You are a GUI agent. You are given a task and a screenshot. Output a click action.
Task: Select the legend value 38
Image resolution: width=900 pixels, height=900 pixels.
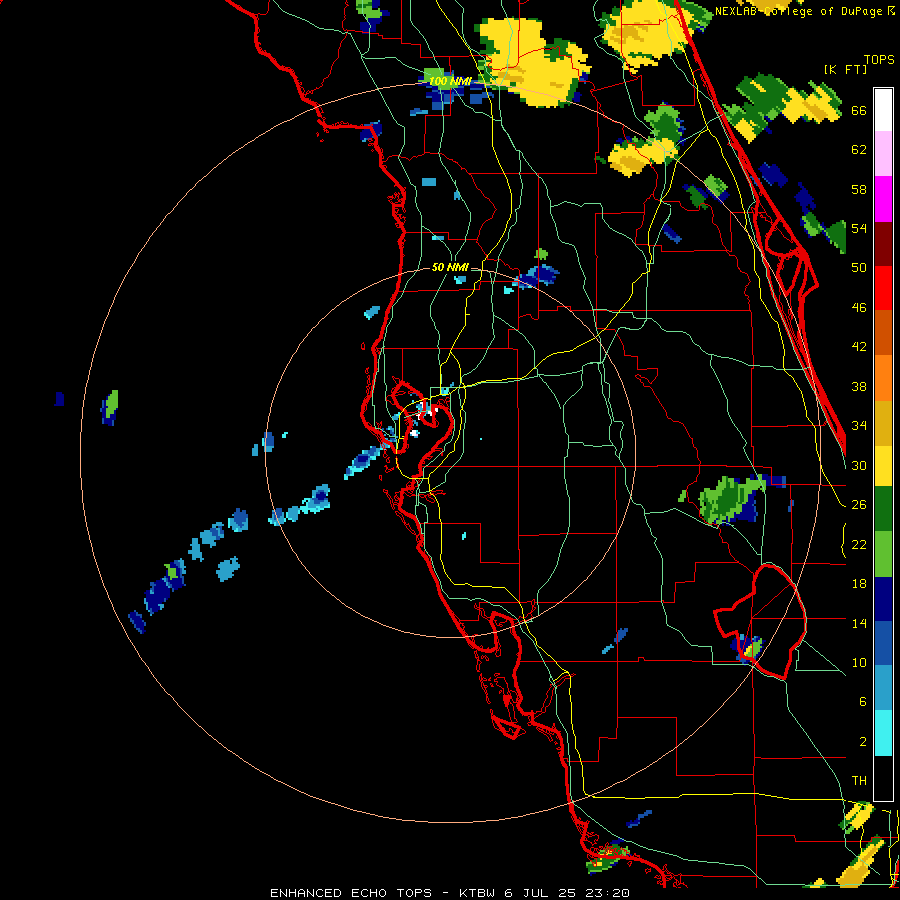click(x=859, y=387)
